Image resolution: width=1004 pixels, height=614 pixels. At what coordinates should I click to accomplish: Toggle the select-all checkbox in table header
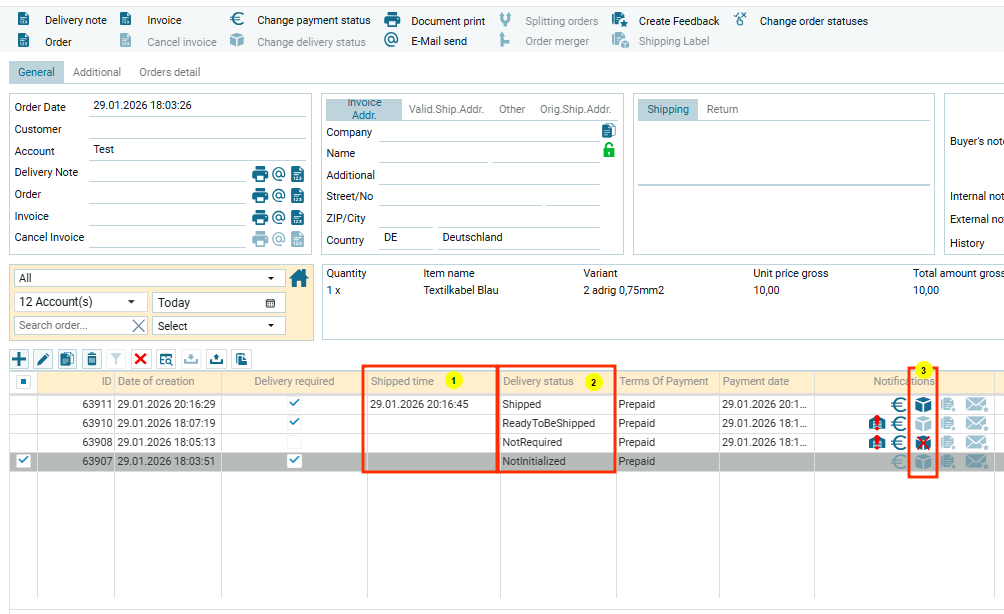(x=24, y=382)
